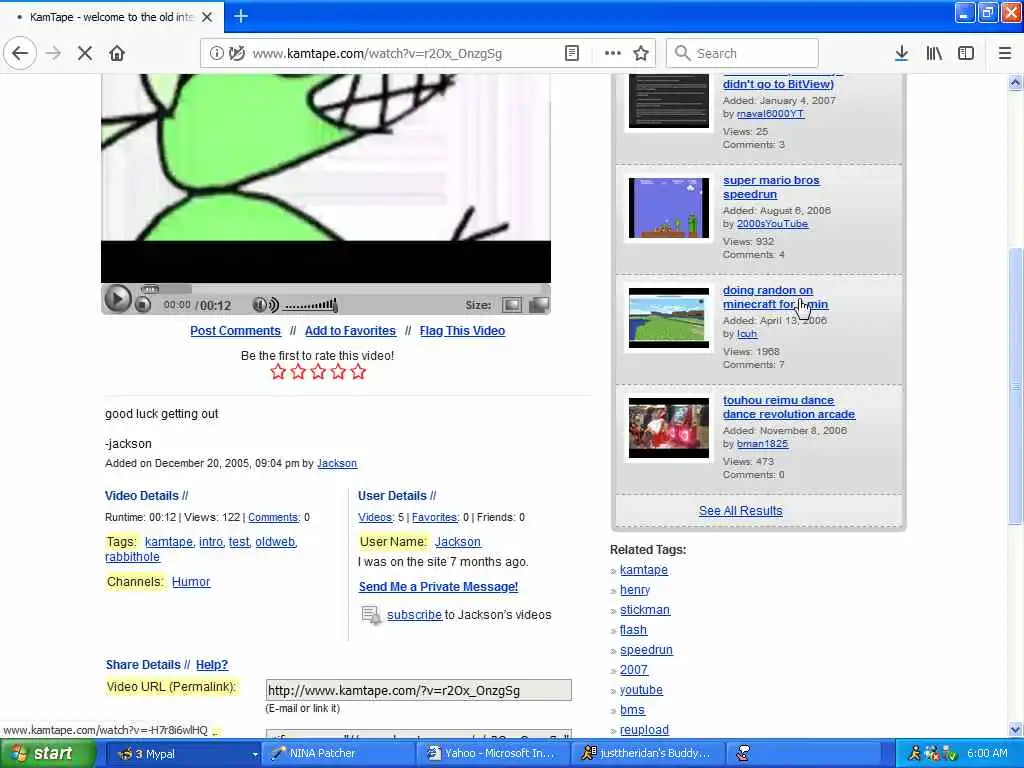
Task: Toggle the sidebar icon in toolbar
Action: 966,54
